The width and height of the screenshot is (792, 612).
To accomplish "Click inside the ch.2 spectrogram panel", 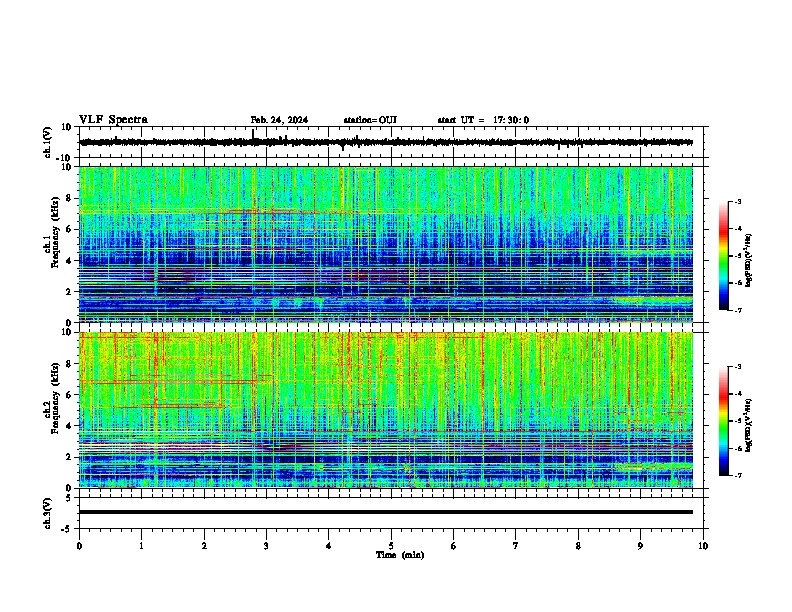I will (x=386, y=410).
